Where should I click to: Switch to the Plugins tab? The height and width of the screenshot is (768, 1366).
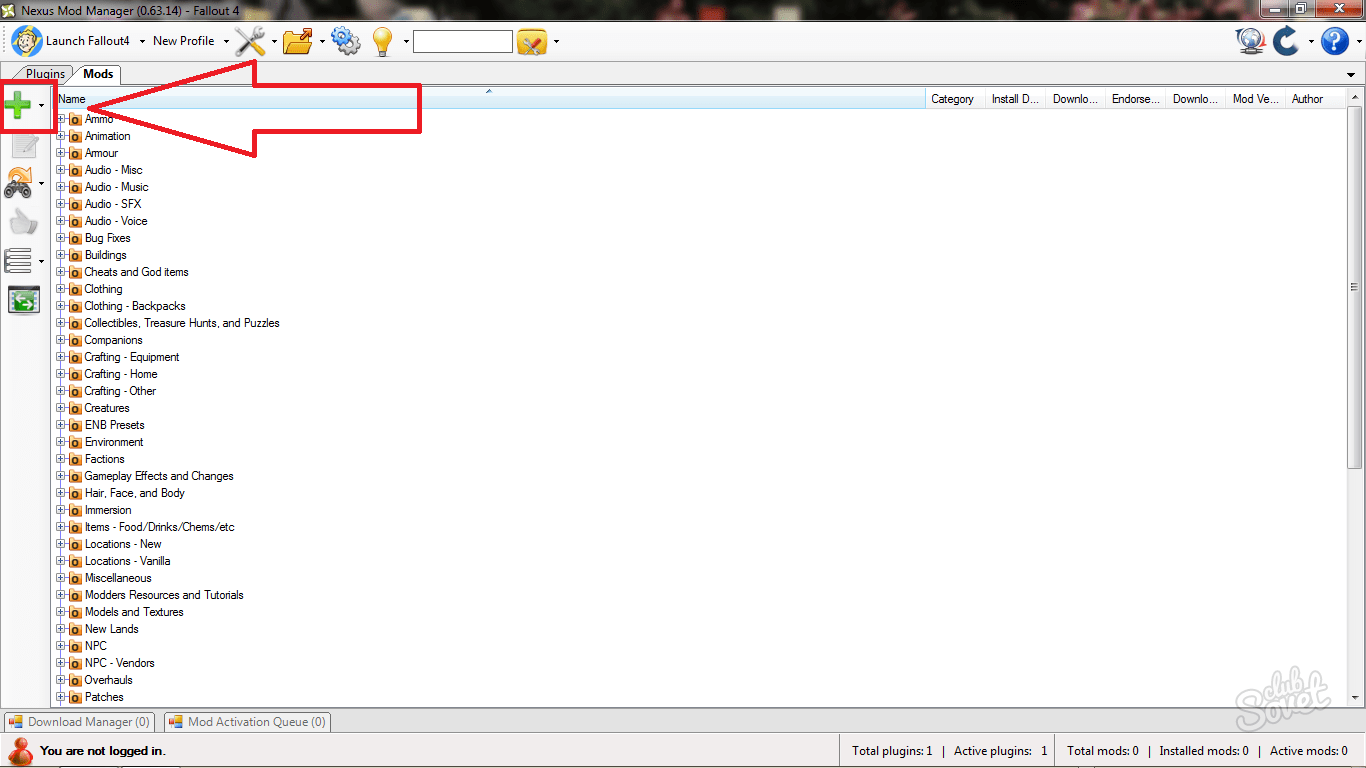coord(45,74)
